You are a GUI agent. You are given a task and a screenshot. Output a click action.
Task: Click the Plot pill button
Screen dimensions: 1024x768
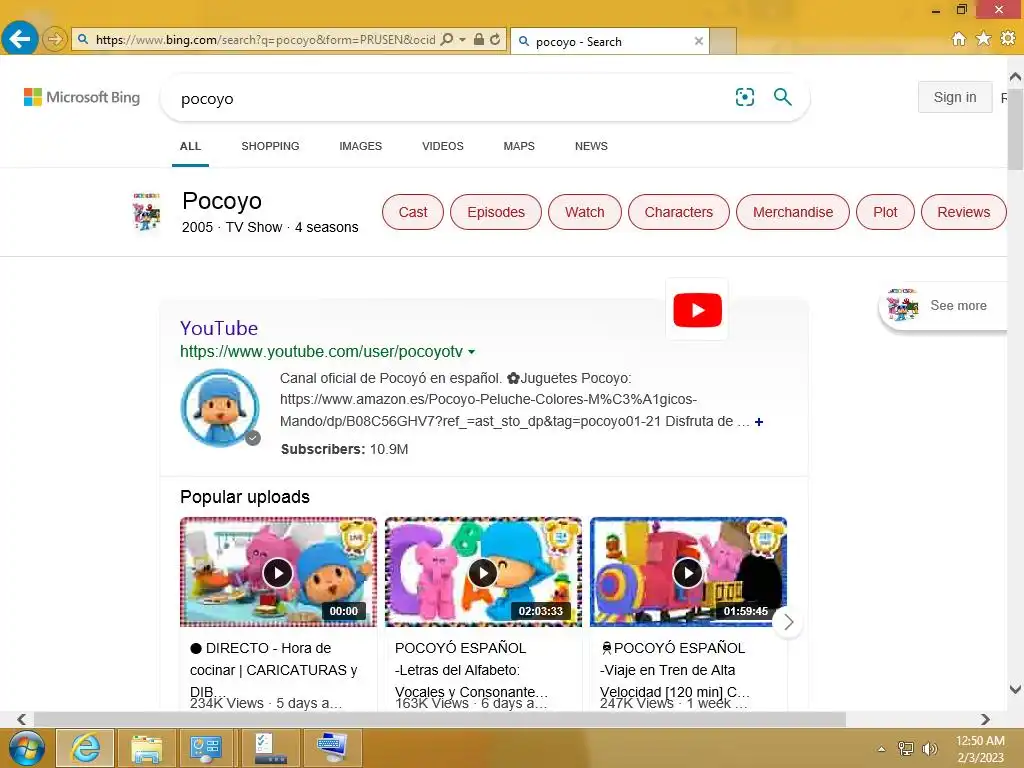(x=885, y=212)
